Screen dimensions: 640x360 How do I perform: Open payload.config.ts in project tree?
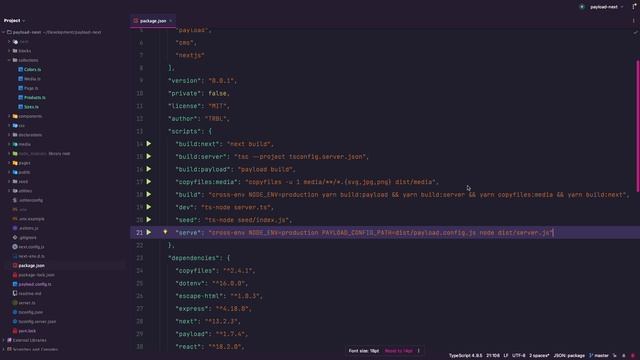35,284
